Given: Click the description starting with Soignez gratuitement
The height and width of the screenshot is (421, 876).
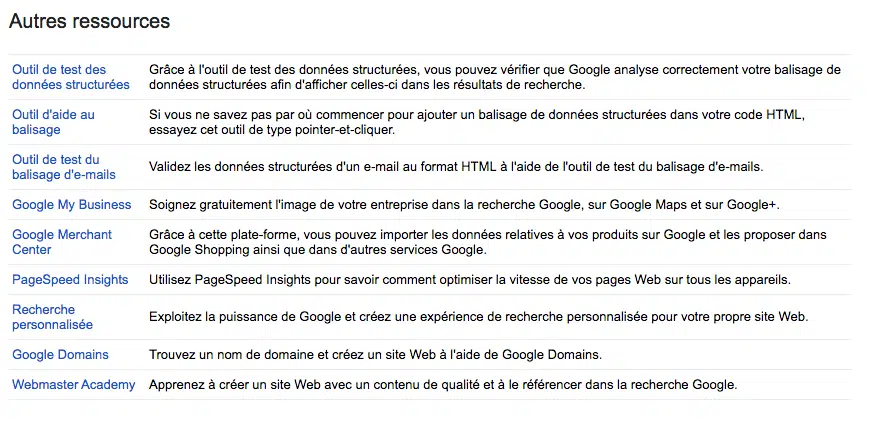Looking at the screenshot, I should coord(463,204).
